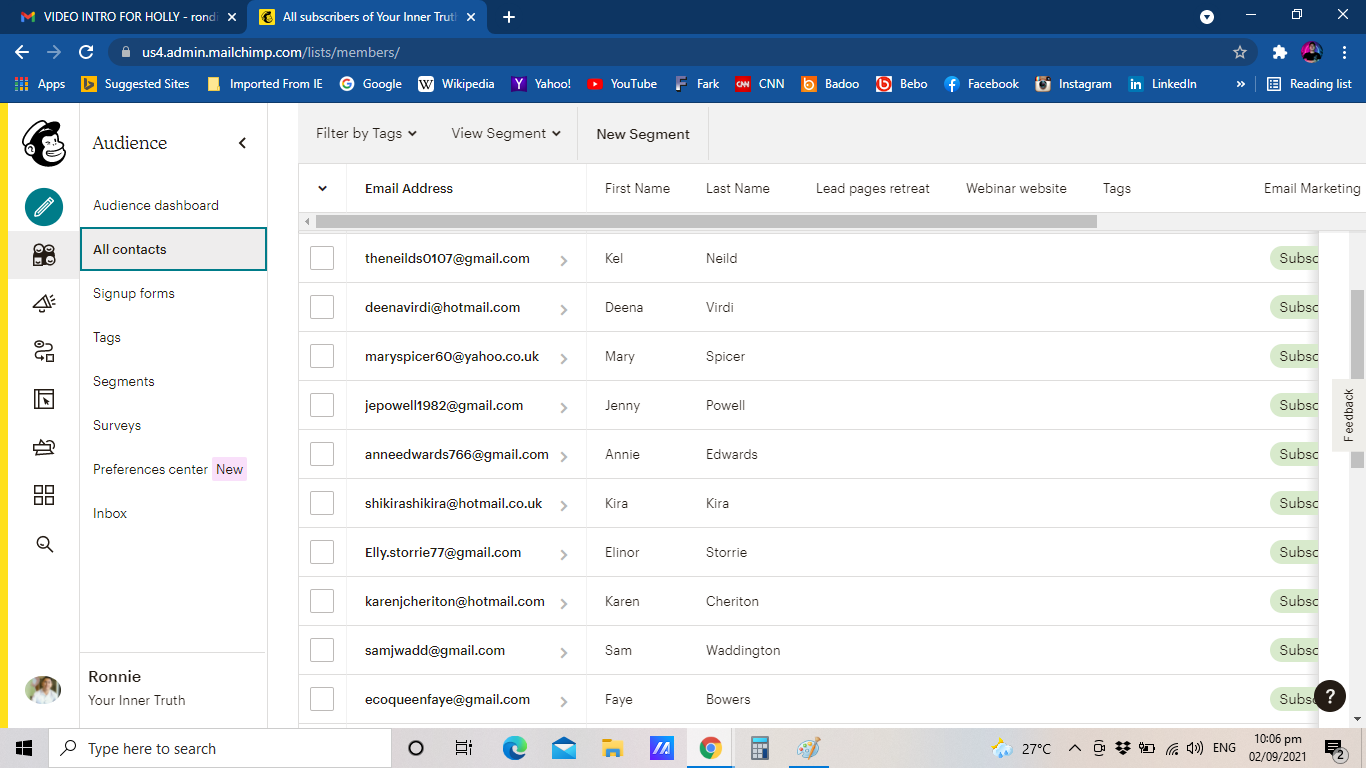Tick checkbox for Elly.storrie77@gmail.com

tap(322, 552)
